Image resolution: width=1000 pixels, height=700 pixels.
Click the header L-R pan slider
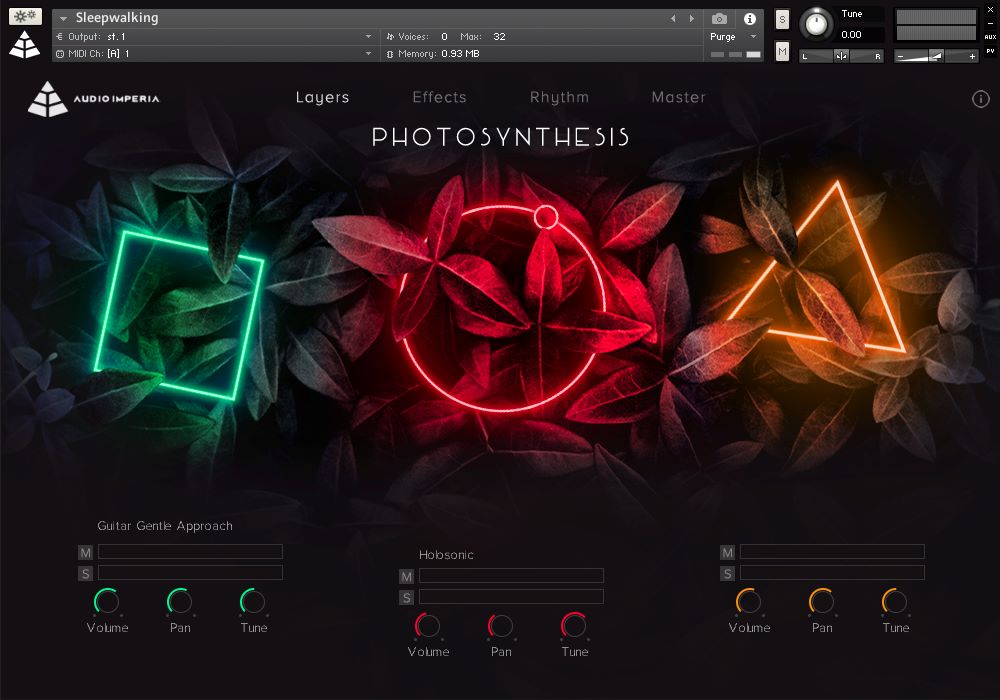point(841,56)
